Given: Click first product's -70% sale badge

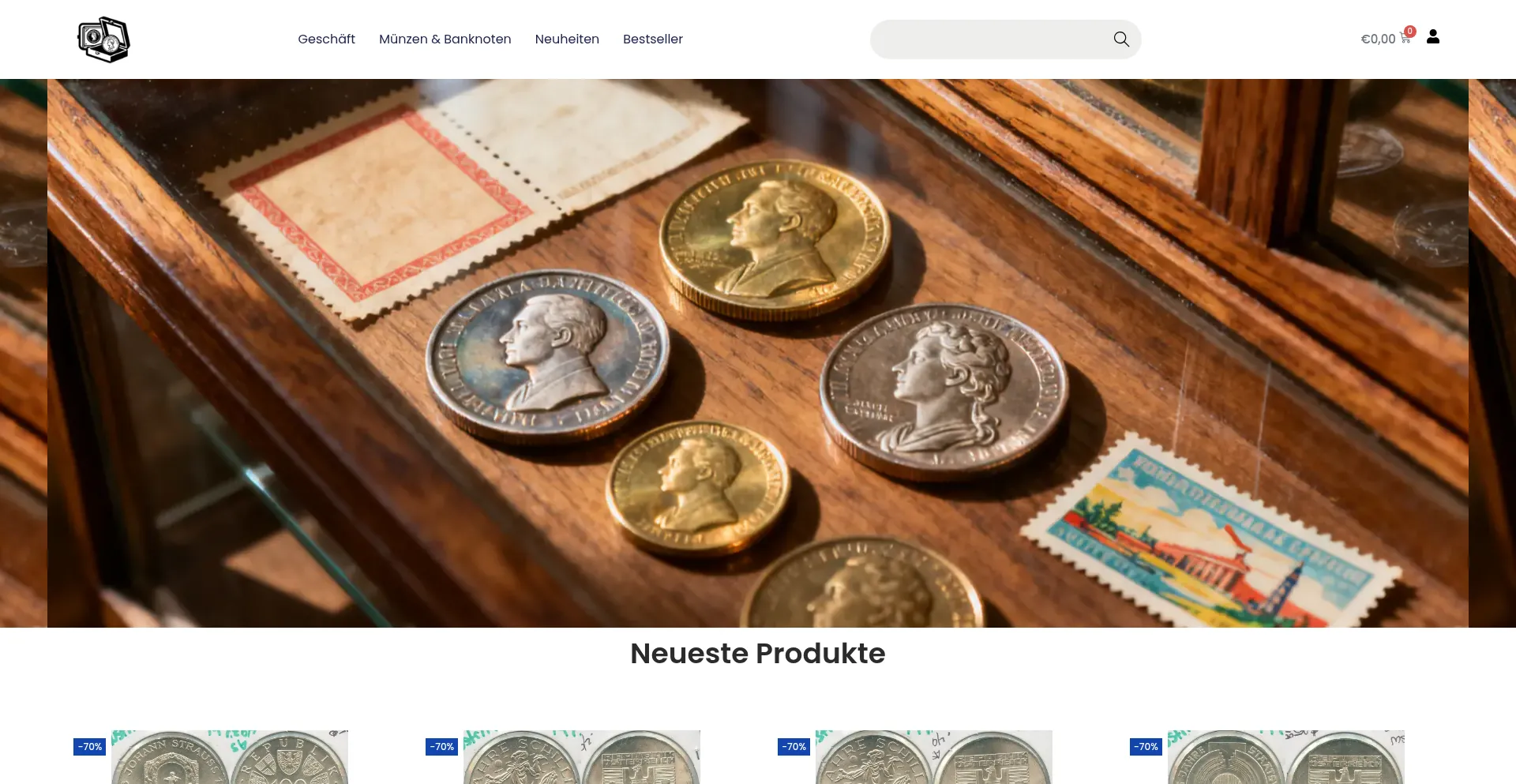Looking at the screenshot, I should [90, 747].
